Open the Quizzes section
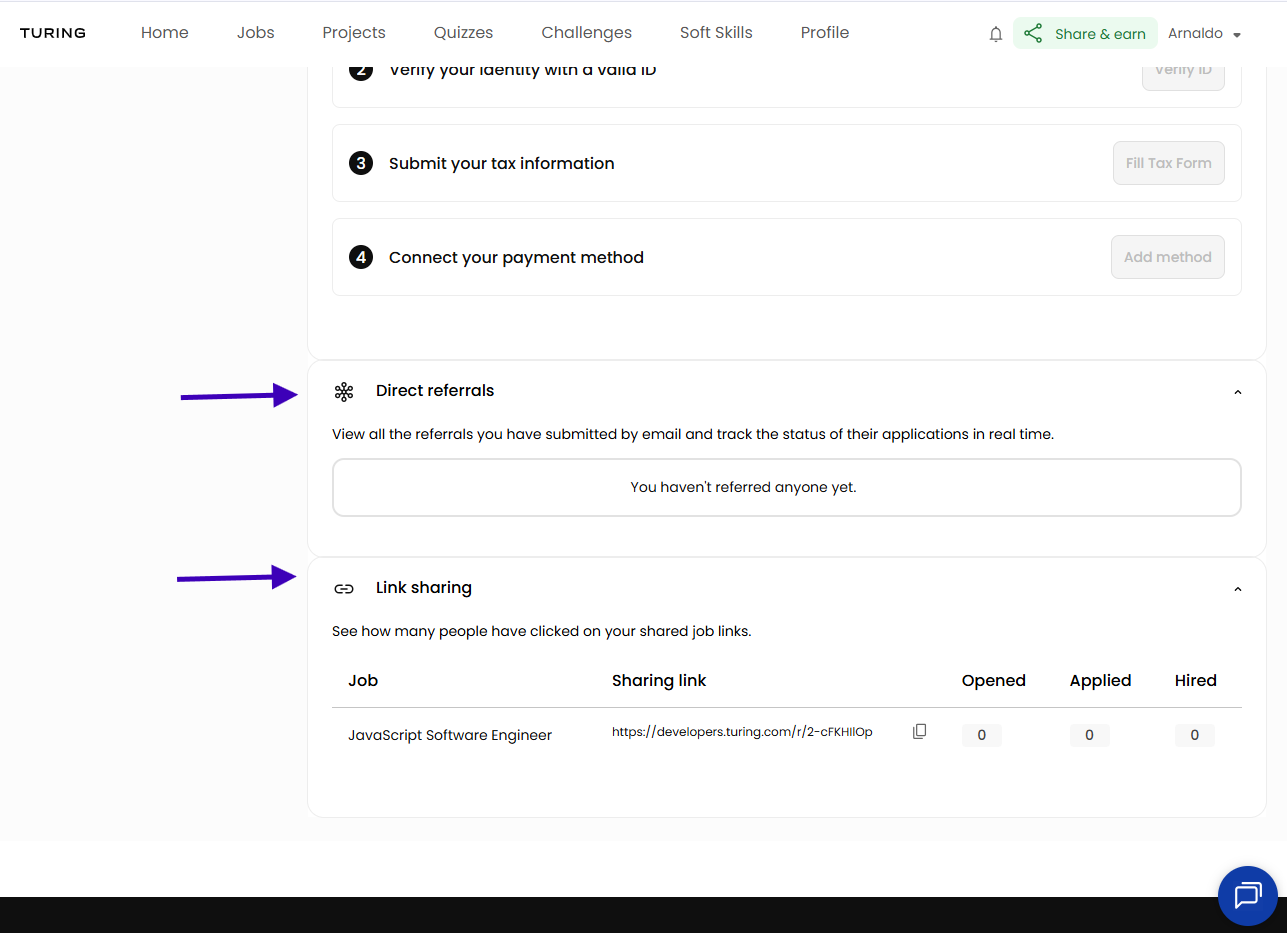 [463, 32]
